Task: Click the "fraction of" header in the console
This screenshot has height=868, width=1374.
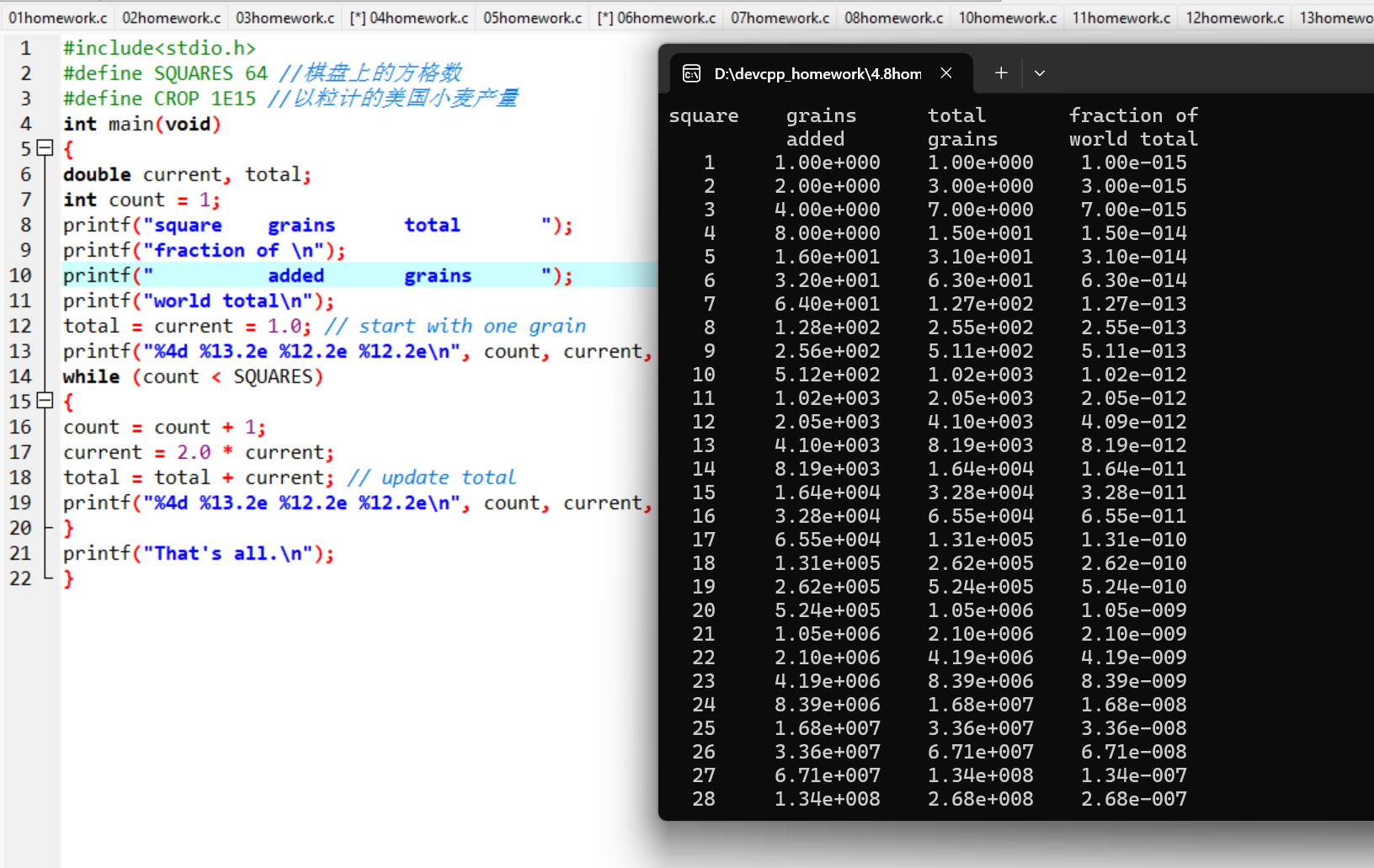Action: coord(1133,115)
